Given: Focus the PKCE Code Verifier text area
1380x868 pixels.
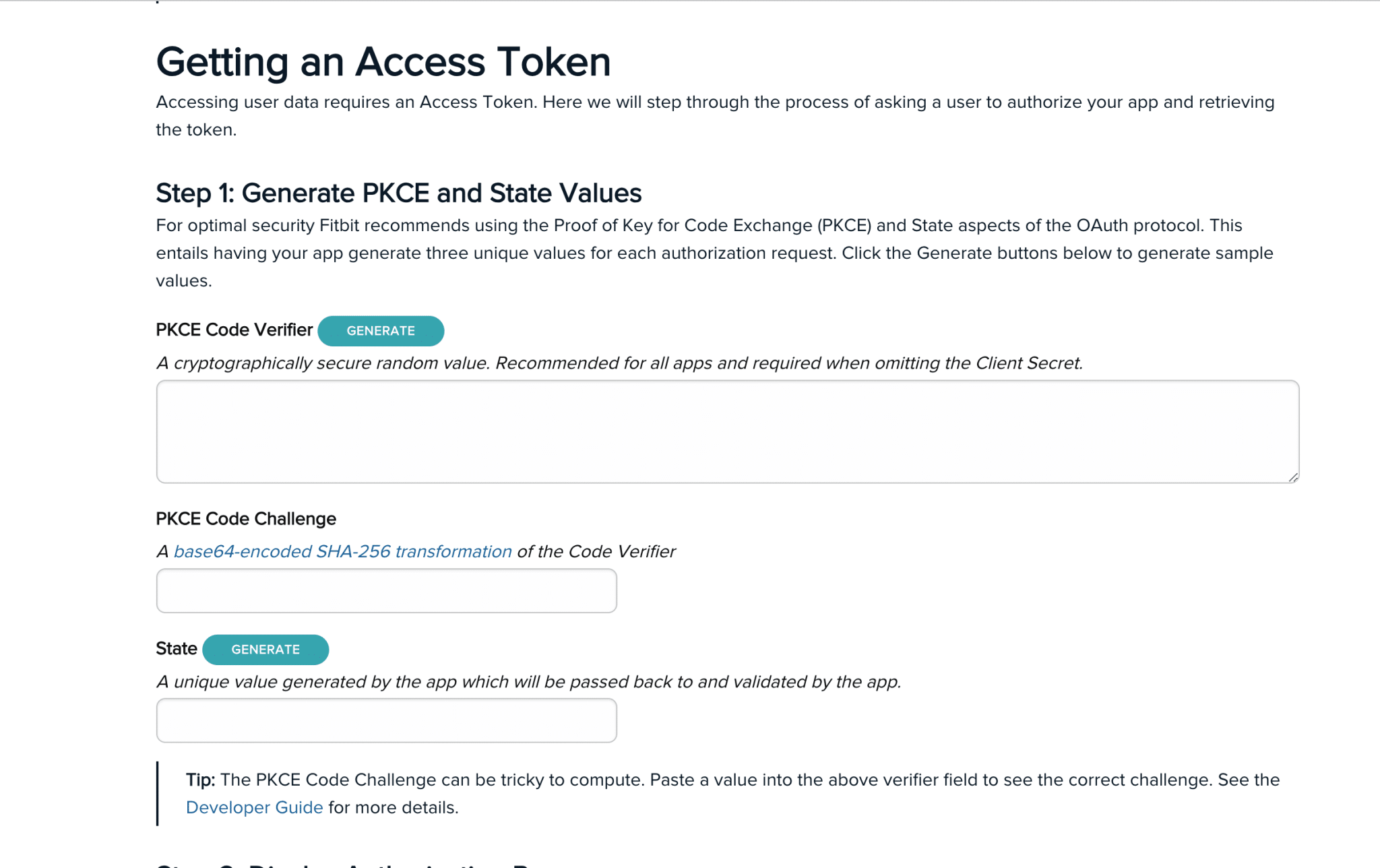Looking at the screenshot, I should [x=727, y=431].
